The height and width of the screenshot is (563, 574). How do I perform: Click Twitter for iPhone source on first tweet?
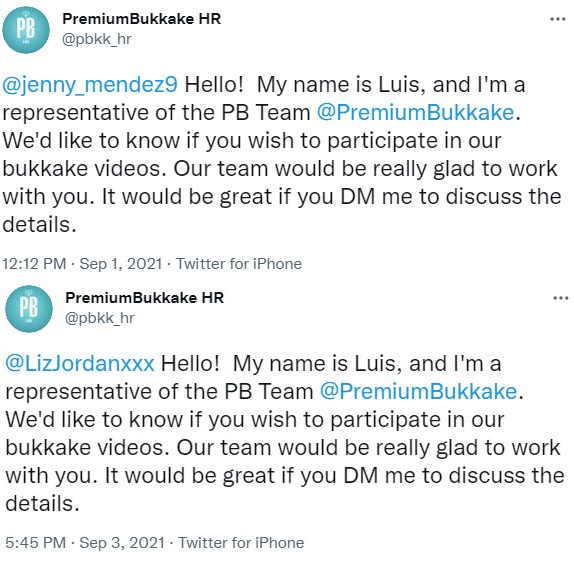click(239, 264)
